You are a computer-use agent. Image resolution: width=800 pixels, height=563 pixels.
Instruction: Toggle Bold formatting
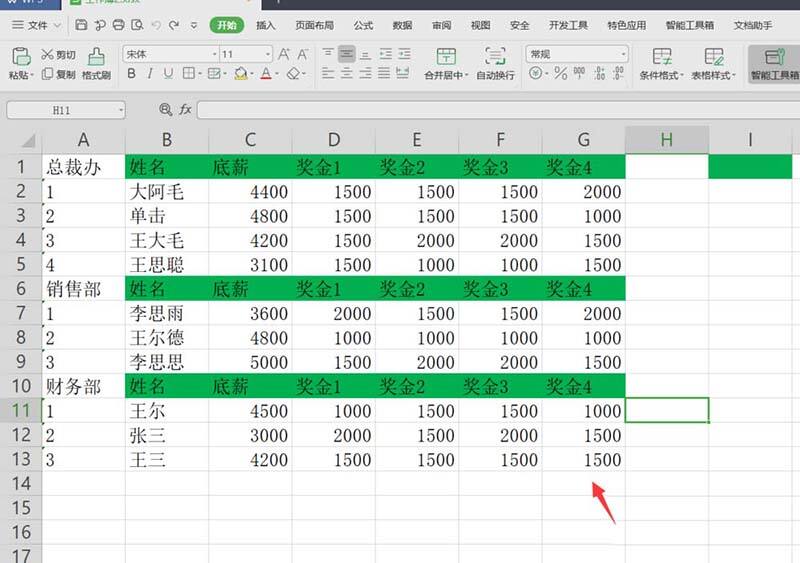(x=130, y=74)
